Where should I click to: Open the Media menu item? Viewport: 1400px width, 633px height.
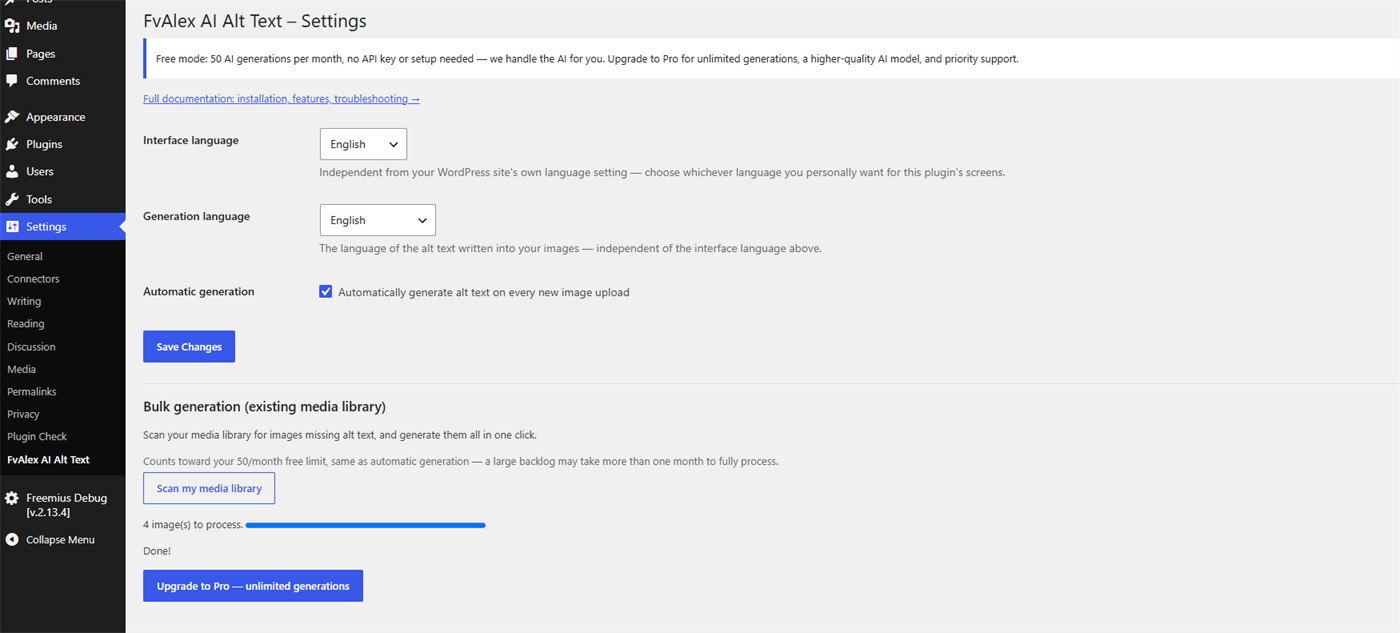[x=63, y=26]
